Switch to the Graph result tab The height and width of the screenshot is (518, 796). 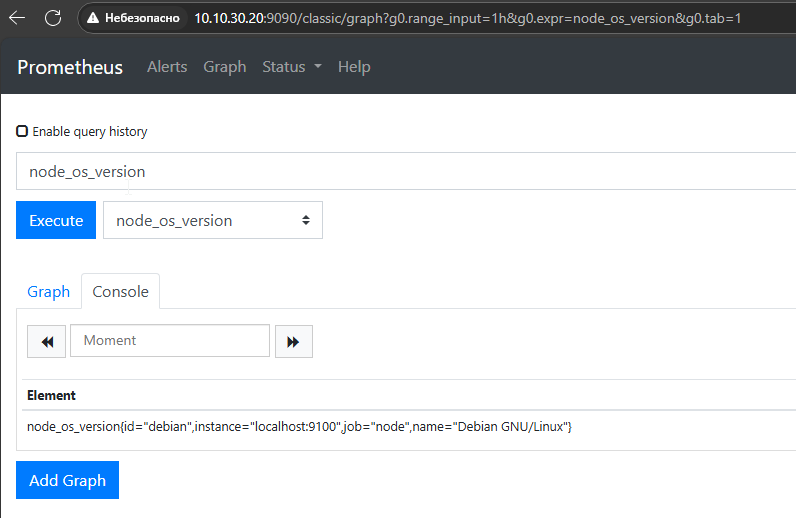[x=49, y=292]
